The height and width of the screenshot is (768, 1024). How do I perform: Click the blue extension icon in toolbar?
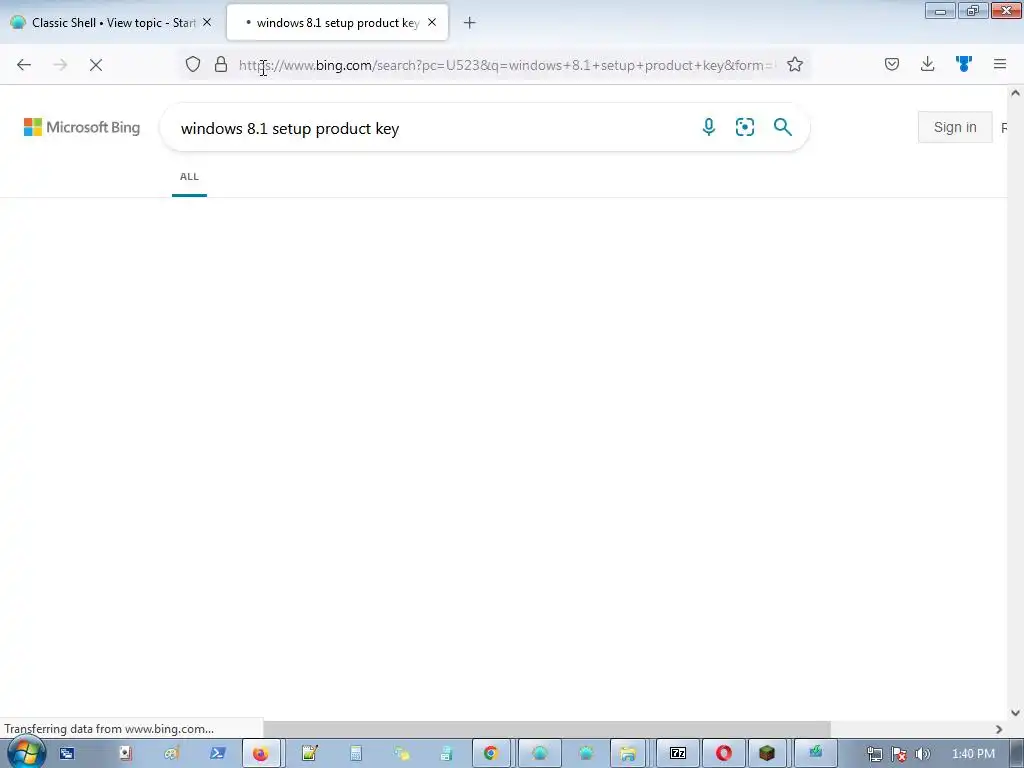click(x=963, y=64)
